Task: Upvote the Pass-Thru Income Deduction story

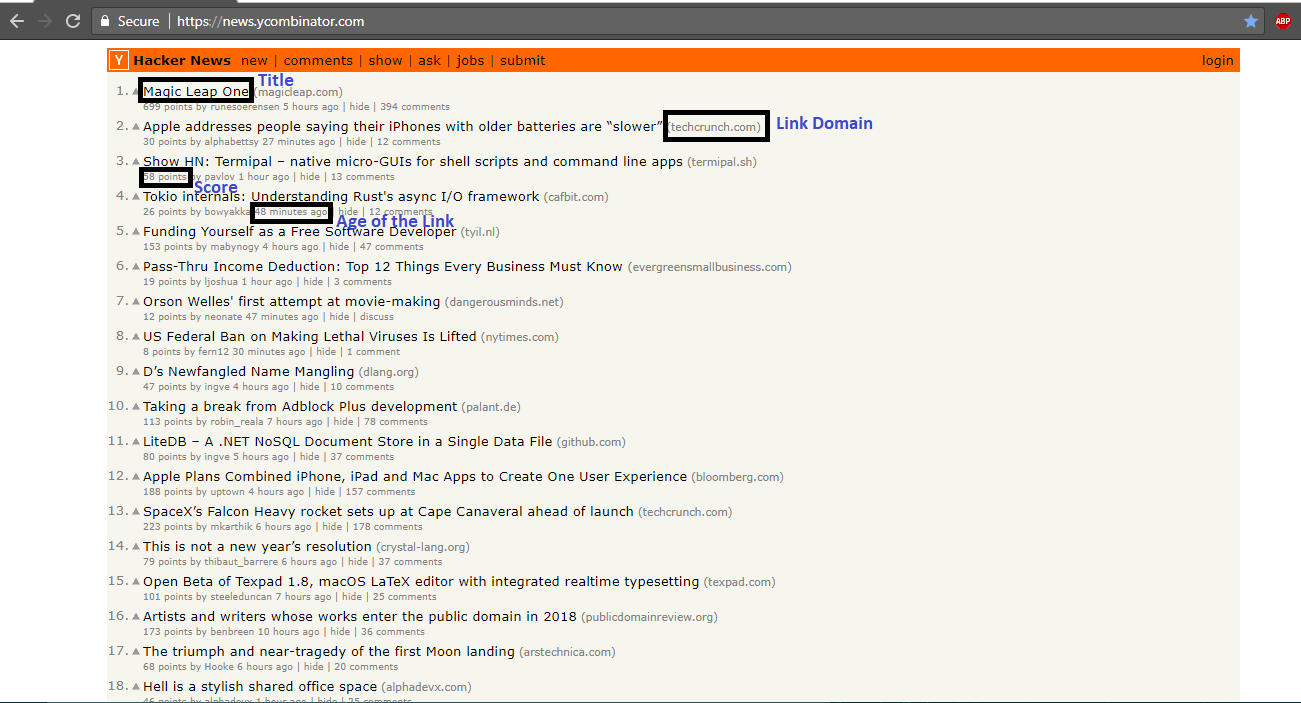Action: pos(136,267)
